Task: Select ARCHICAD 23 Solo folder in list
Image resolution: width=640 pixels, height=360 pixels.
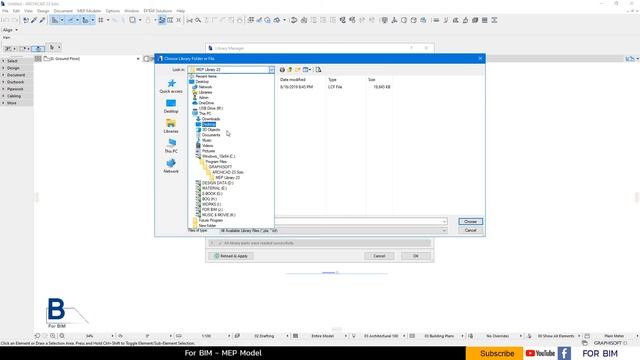Action: 227,172
